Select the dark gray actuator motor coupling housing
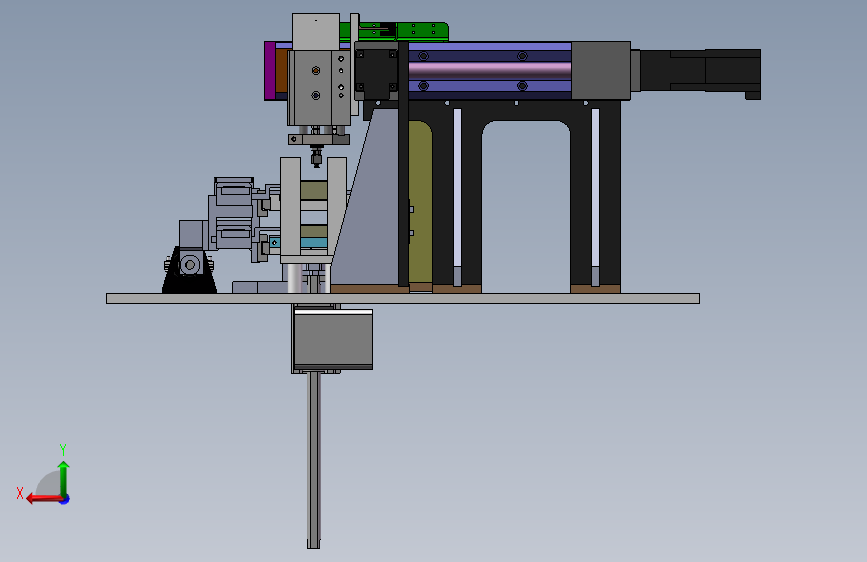Screen dimensions: 867x562 click(601, 71)
